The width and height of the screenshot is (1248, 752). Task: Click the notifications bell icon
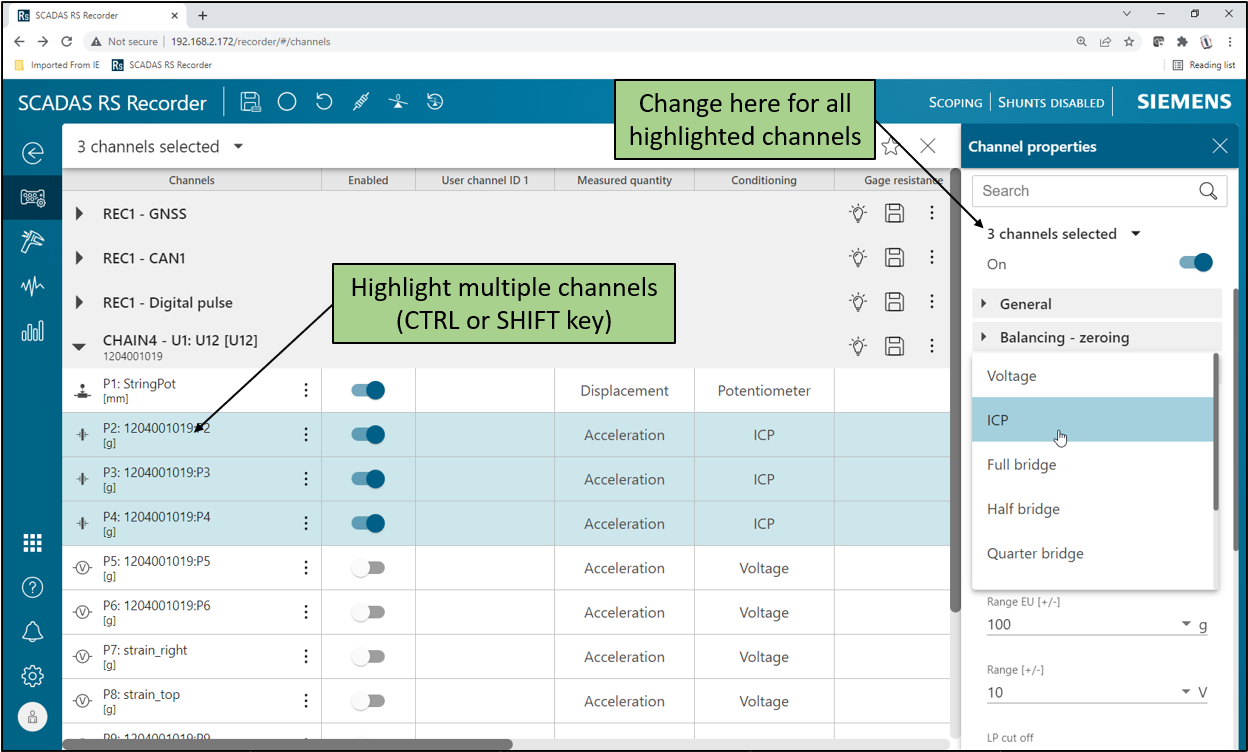[33, 631]
